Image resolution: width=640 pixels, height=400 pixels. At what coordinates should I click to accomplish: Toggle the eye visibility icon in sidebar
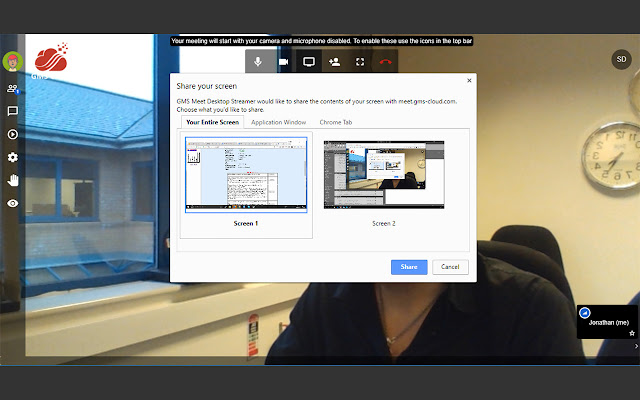tap(13, 203)
